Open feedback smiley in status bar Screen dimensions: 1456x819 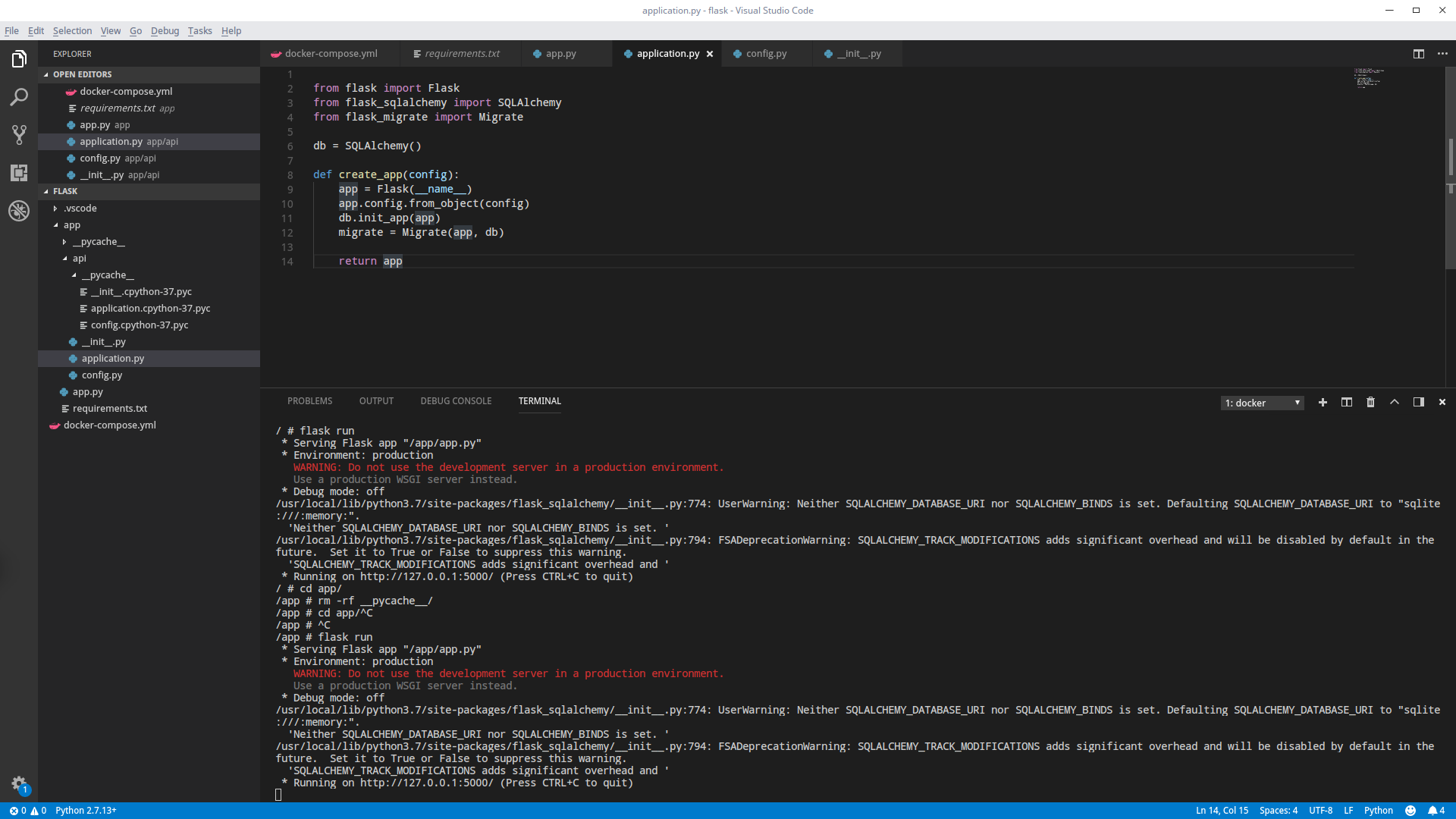1410,811
